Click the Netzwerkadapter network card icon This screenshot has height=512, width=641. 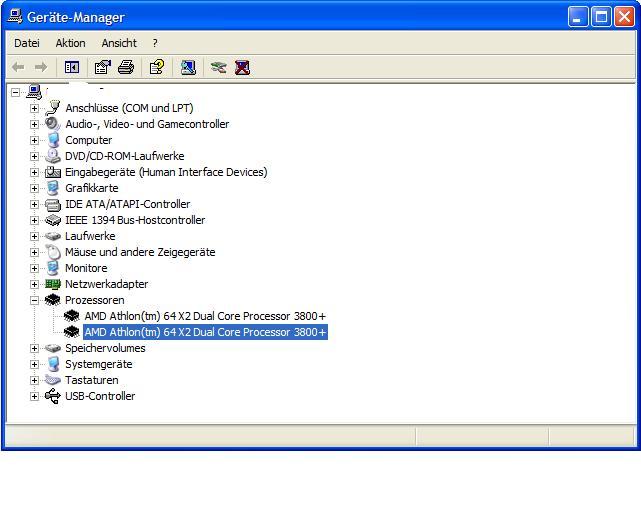[53, 284]
